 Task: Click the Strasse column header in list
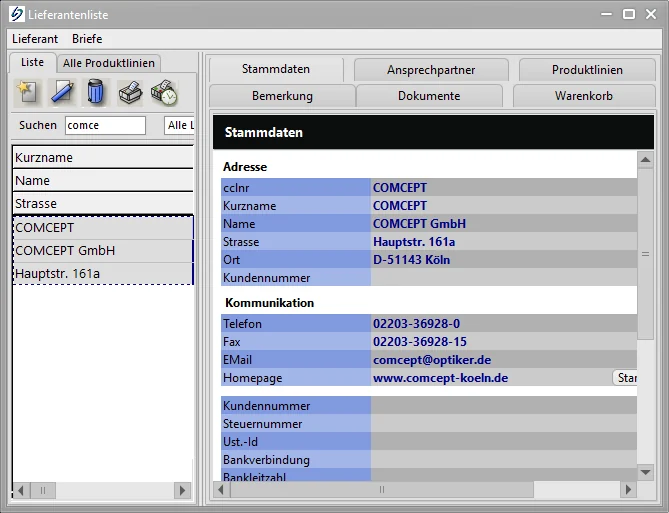103,204
